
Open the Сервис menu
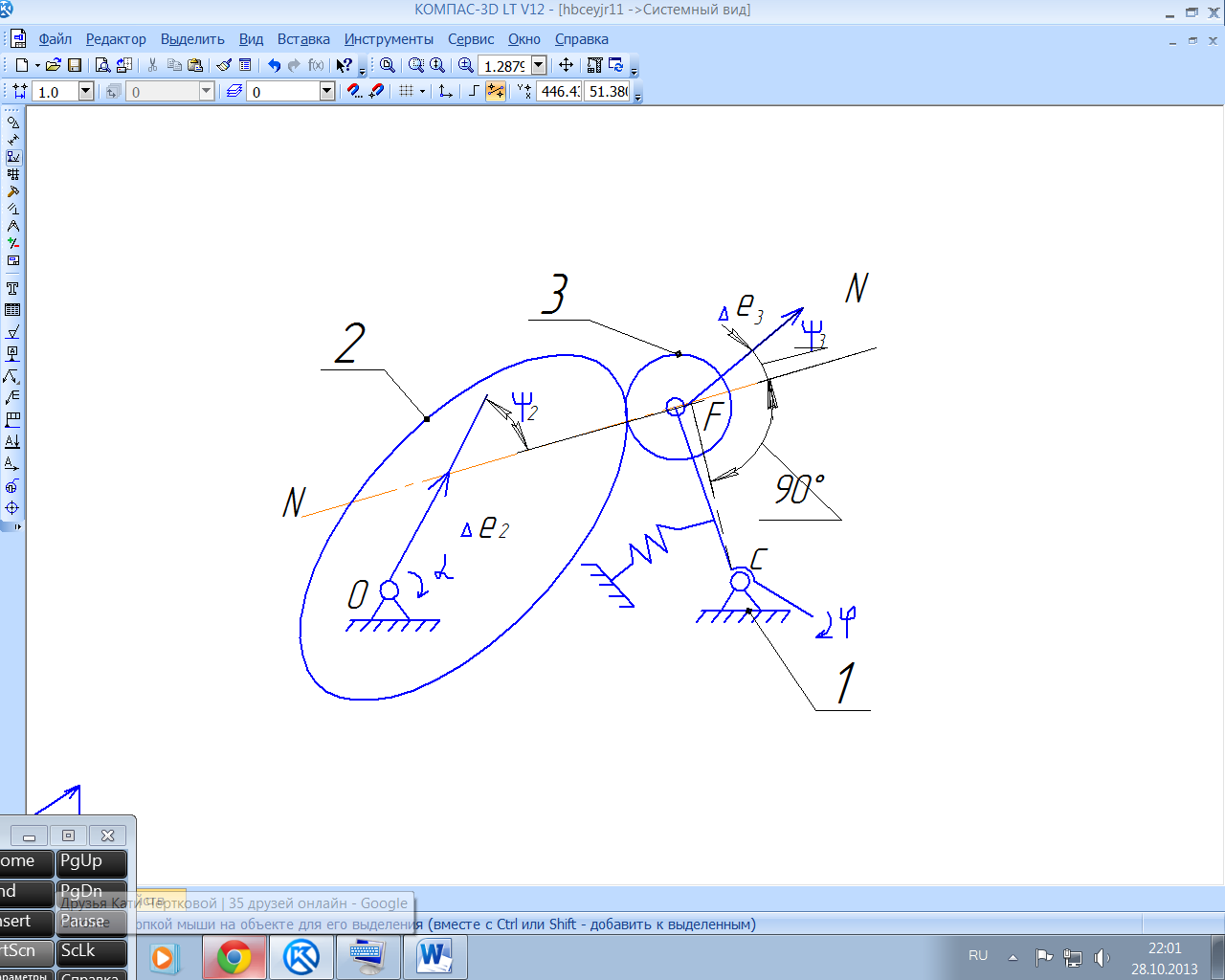click(471, 39)
